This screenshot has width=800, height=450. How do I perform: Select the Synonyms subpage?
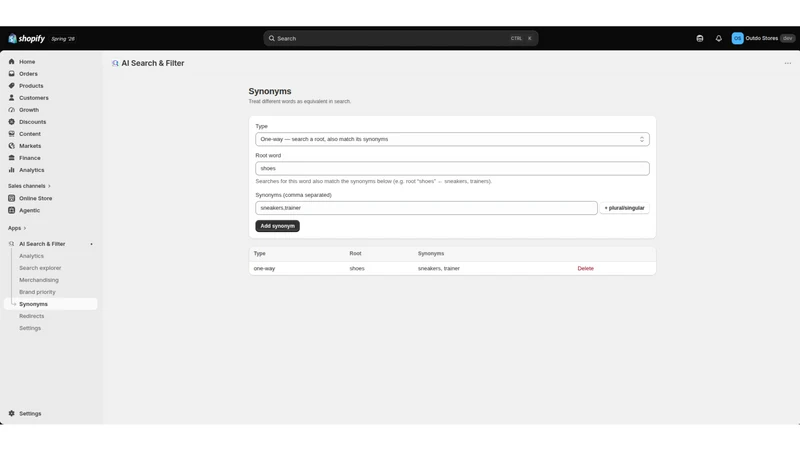(51, 304)
